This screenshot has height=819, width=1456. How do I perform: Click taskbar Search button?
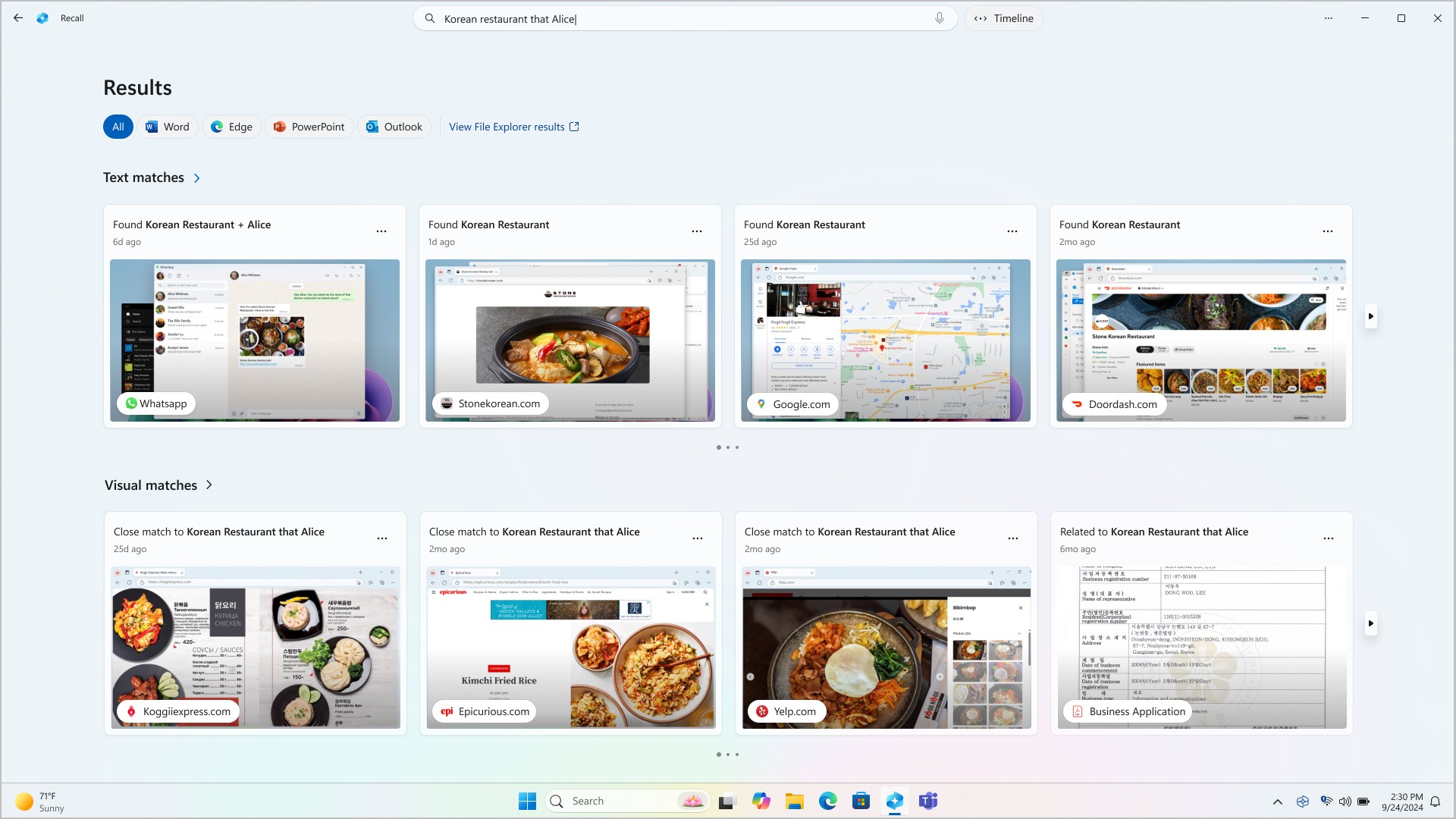(557, 800)
